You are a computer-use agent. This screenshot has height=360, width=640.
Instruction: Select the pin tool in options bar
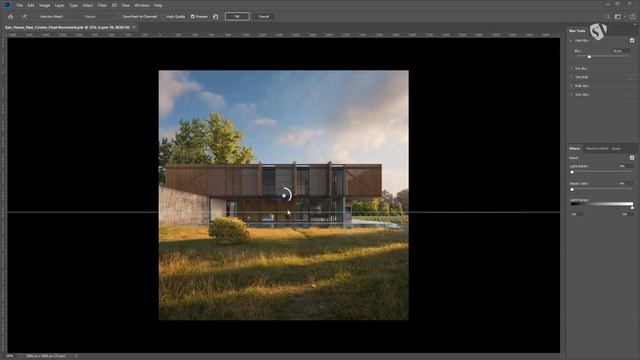24,17
